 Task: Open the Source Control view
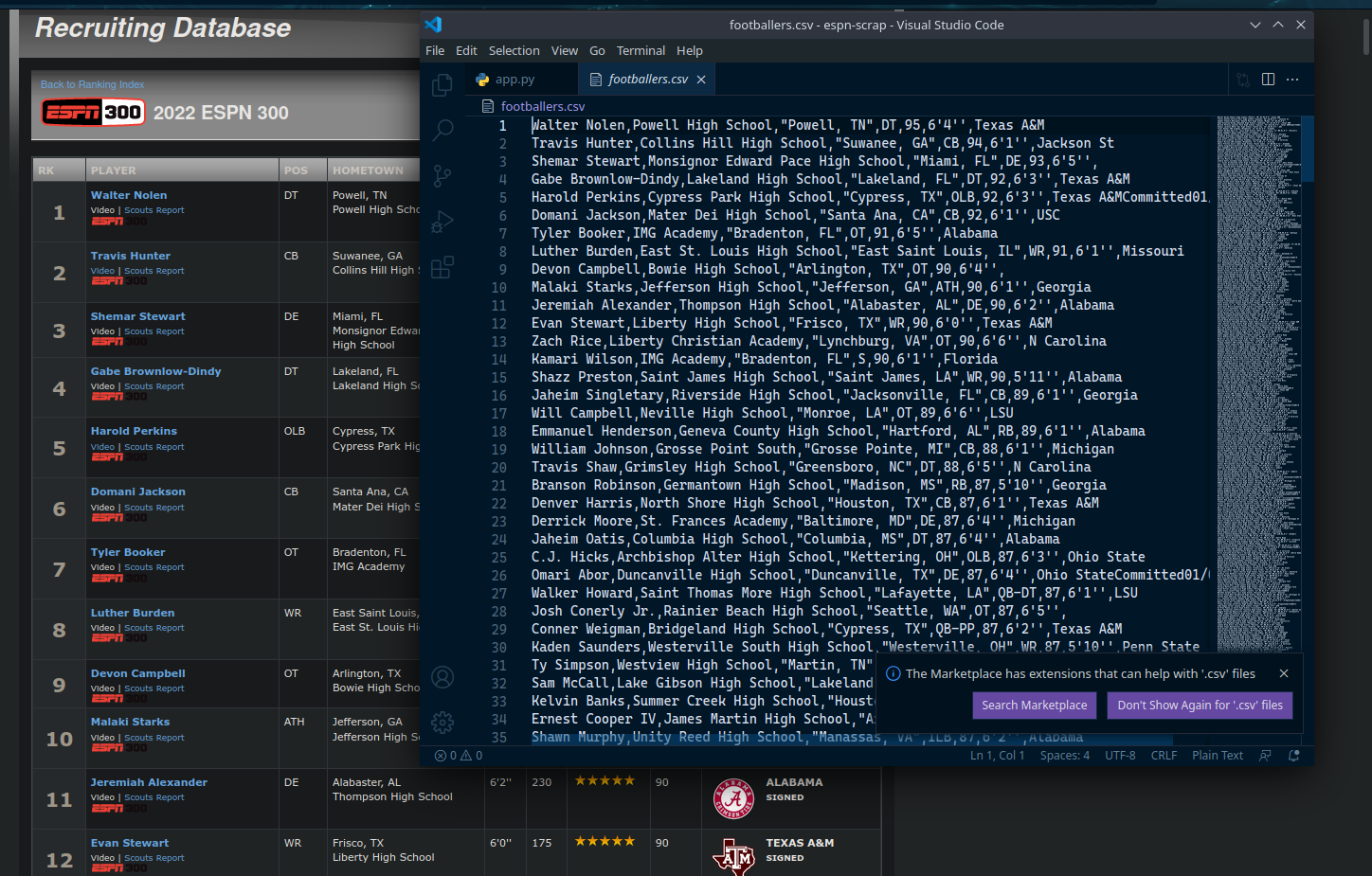(442, 176)
